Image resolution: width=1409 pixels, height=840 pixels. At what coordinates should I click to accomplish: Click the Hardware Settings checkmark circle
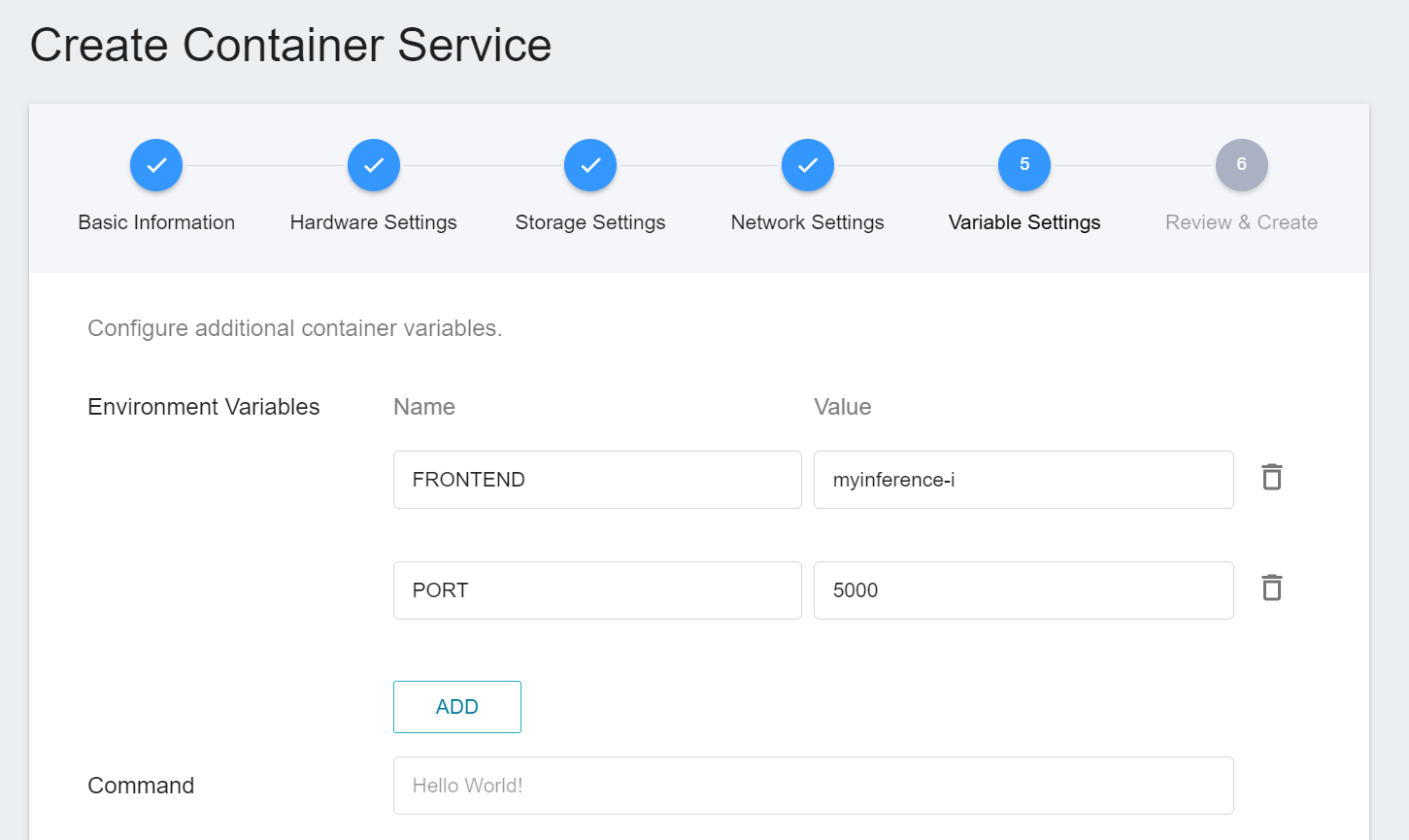tap(374, 165)
